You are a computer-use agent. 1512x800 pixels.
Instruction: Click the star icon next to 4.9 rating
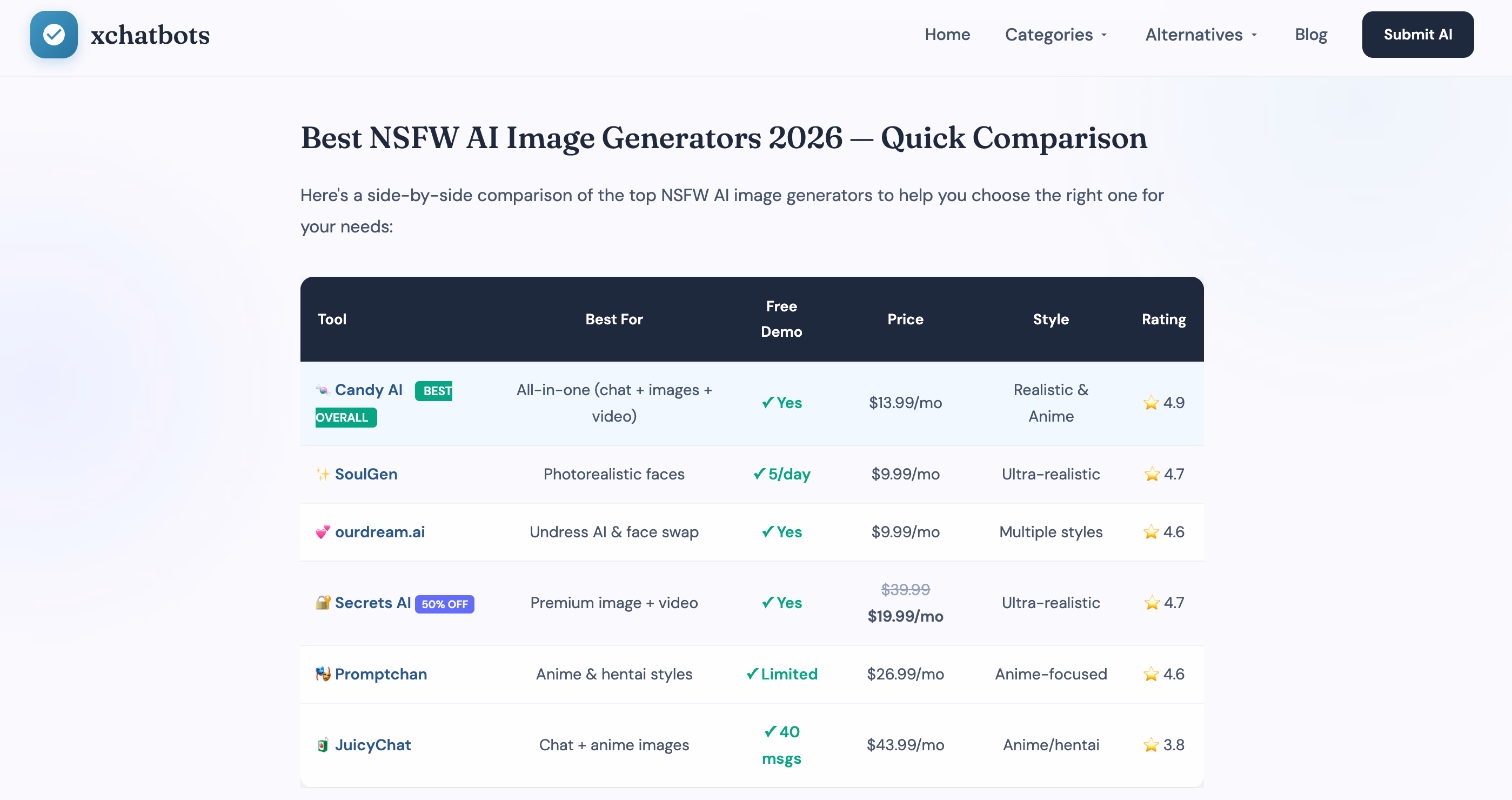click(1151, 403)
